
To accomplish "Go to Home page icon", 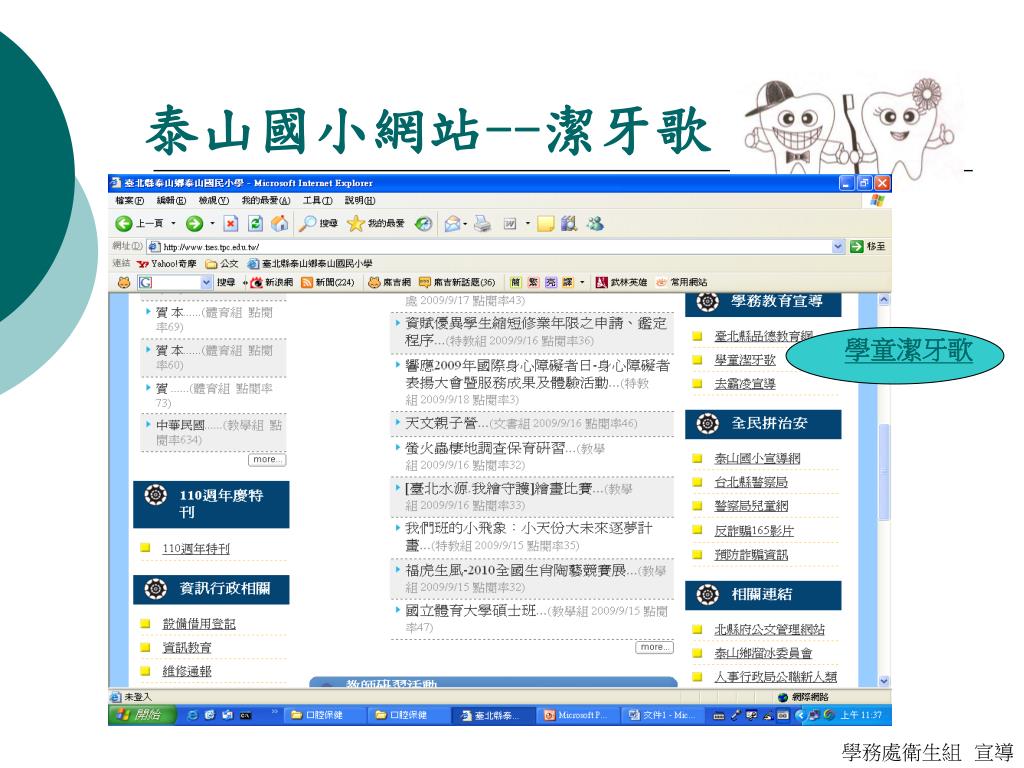I will point(280,223).
